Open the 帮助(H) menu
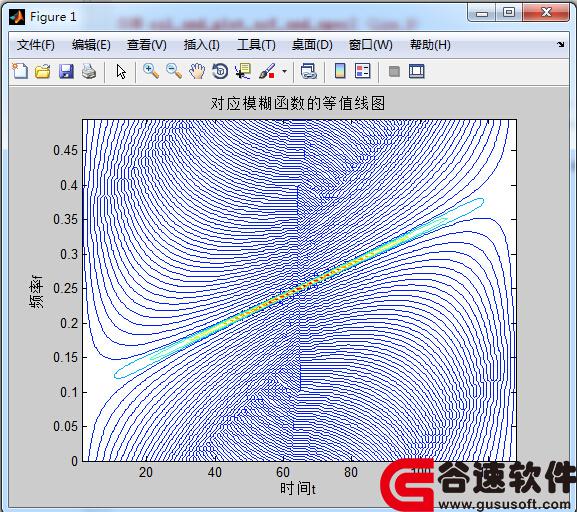This screenshot has width=577, height=512. coord(430,45)
